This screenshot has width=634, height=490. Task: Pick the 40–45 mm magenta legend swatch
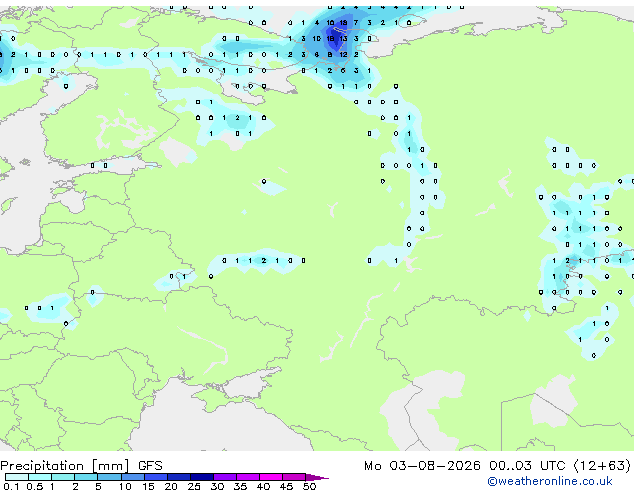point(271,477)
